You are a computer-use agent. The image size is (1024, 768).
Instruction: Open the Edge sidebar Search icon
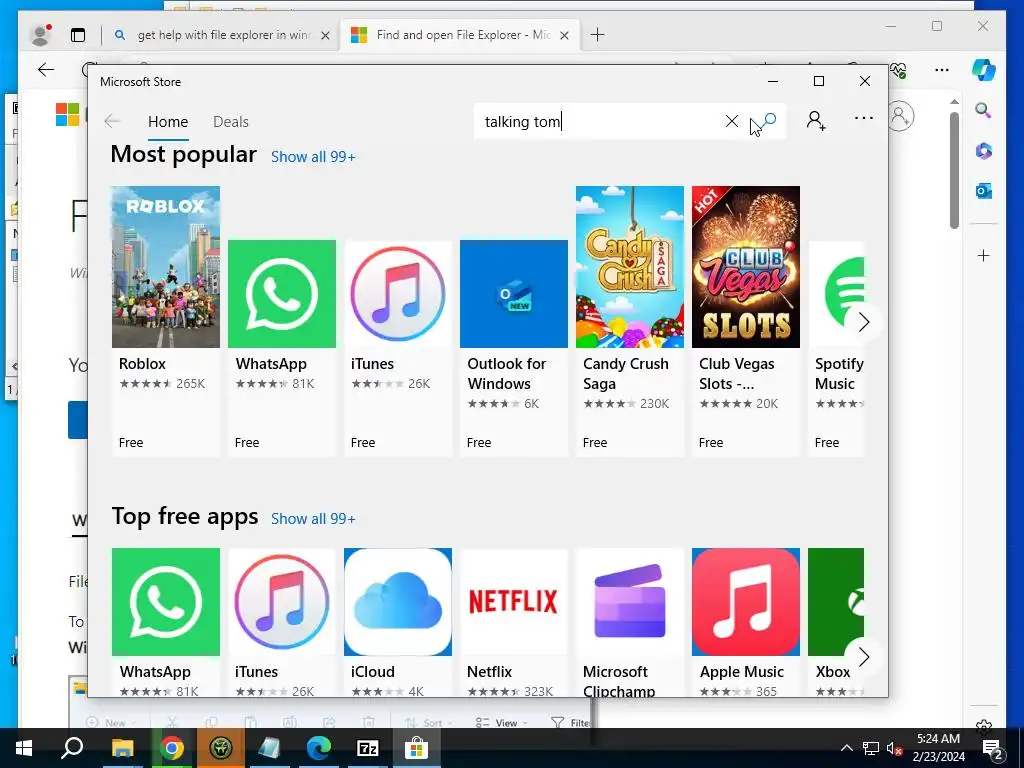tap(983, 110)
